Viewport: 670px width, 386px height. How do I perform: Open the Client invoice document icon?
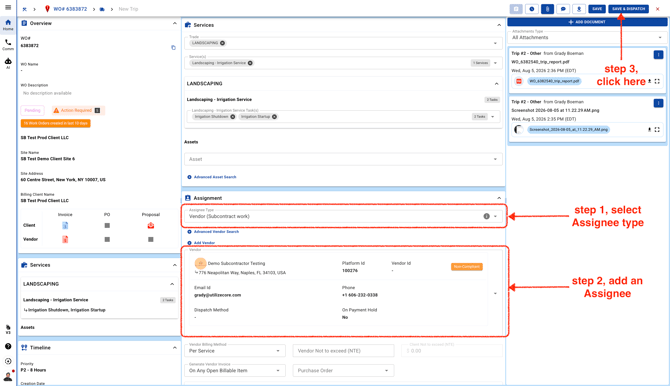[x=65, y=225]
